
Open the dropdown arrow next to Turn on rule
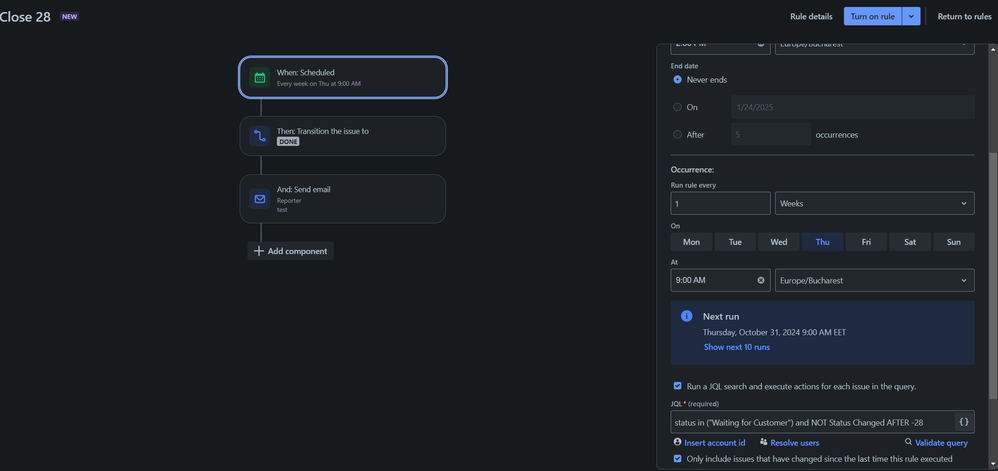(911, 17)
